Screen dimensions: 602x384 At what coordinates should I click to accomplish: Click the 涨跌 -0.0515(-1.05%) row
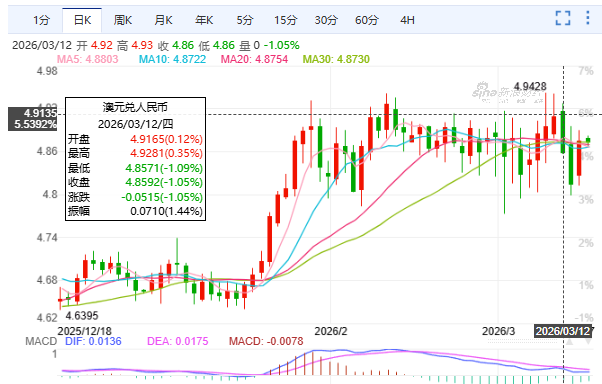pyautogui.click(x=135, y=197)
